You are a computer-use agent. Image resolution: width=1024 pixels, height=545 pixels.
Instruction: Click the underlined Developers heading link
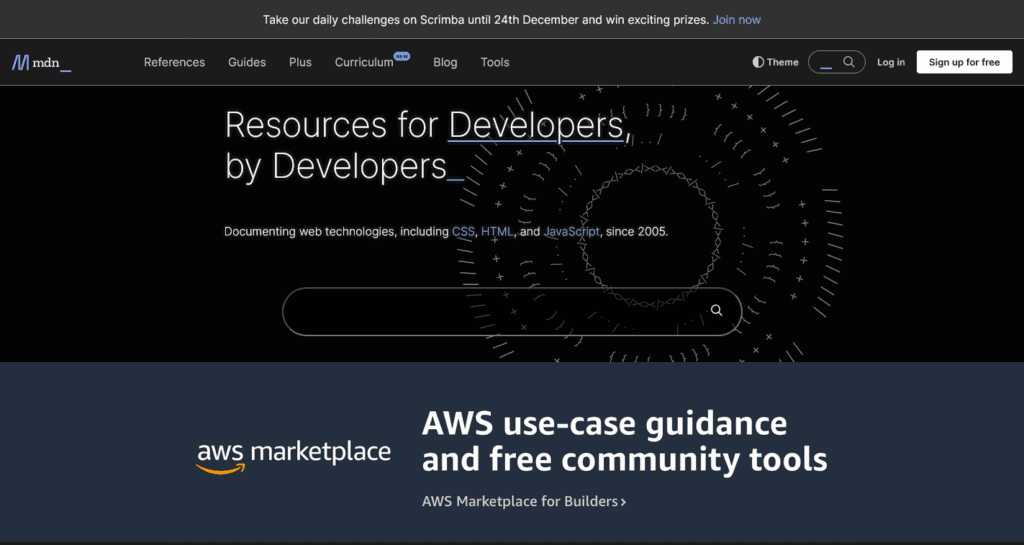tap(536, 125)
